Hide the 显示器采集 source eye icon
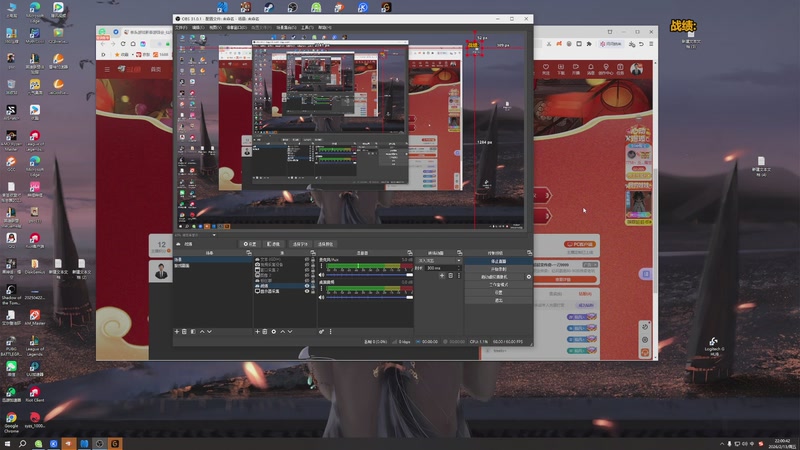Image resolution: width=800 pixels, height=450 pixels. coord(307,291)
